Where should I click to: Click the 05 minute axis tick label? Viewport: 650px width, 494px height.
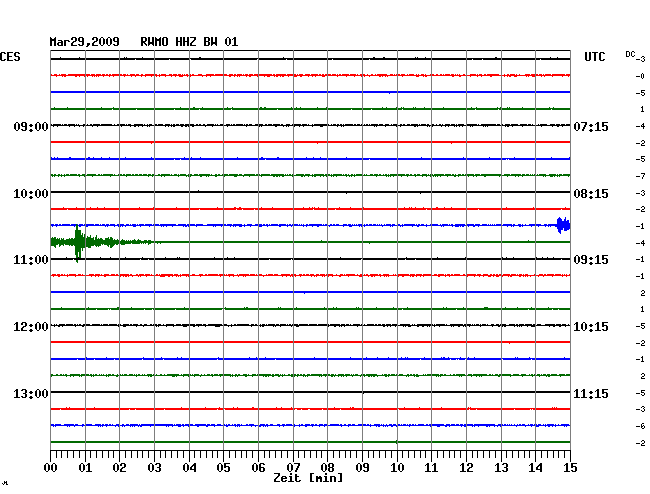[223, 467]
